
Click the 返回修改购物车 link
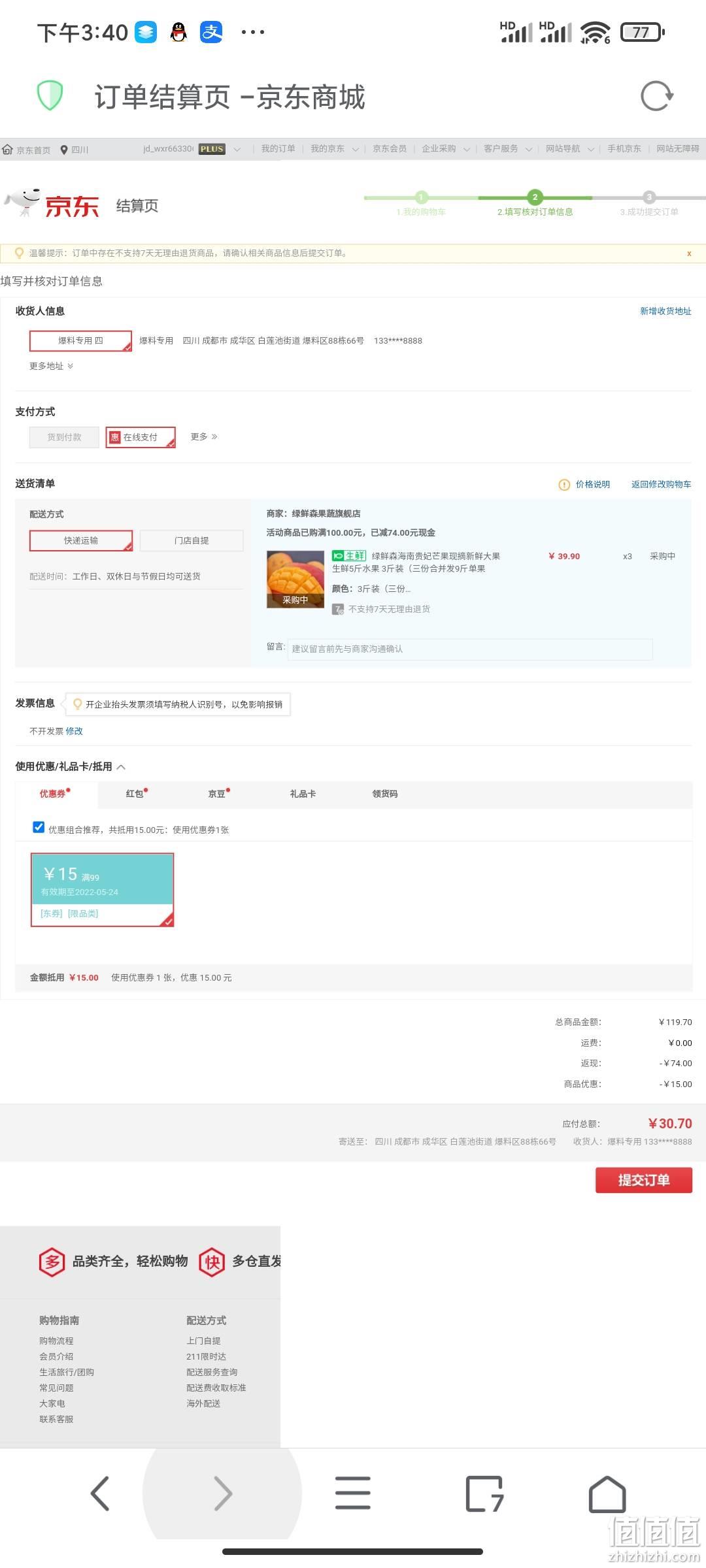point(661,484)
